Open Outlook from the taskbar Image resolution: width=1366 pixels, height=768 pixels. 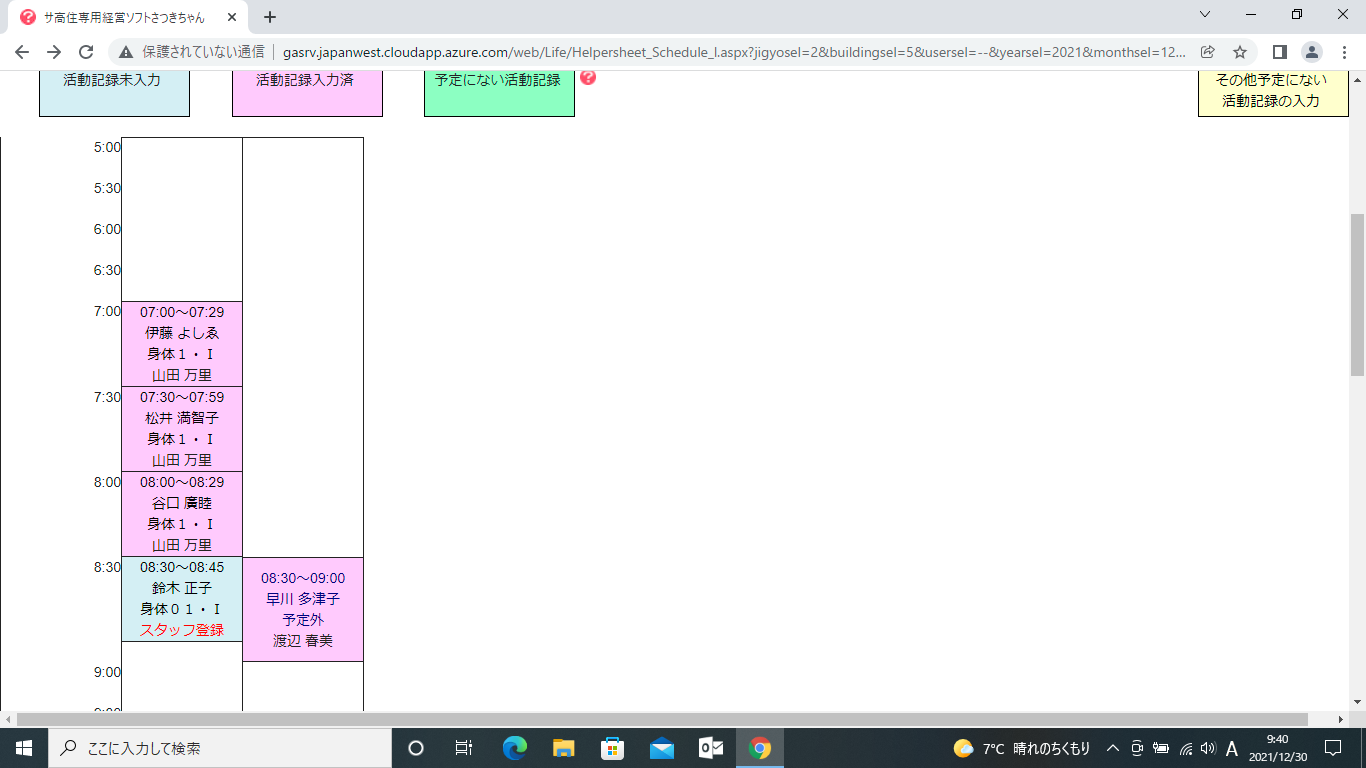(711, 748)
